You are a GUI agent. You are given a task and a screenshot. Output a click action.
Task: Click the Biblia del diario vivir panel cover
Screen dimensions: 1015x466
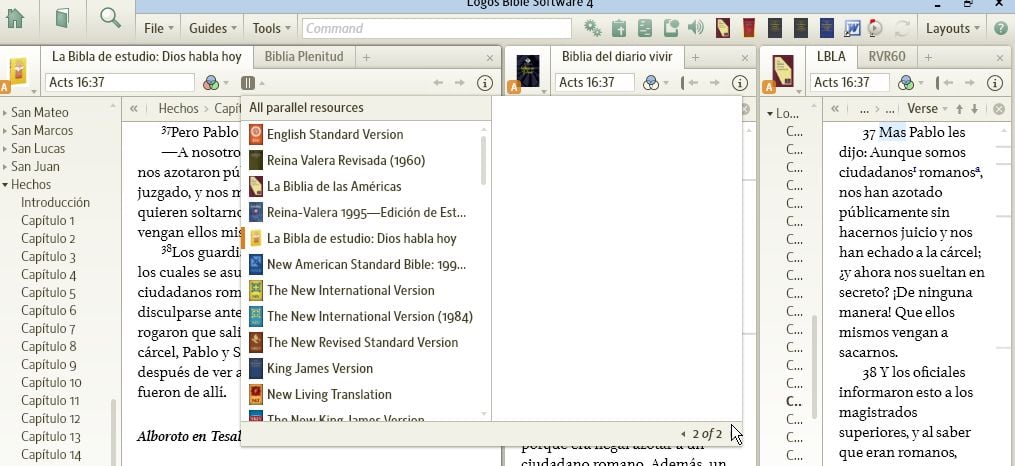pos(528,71)
